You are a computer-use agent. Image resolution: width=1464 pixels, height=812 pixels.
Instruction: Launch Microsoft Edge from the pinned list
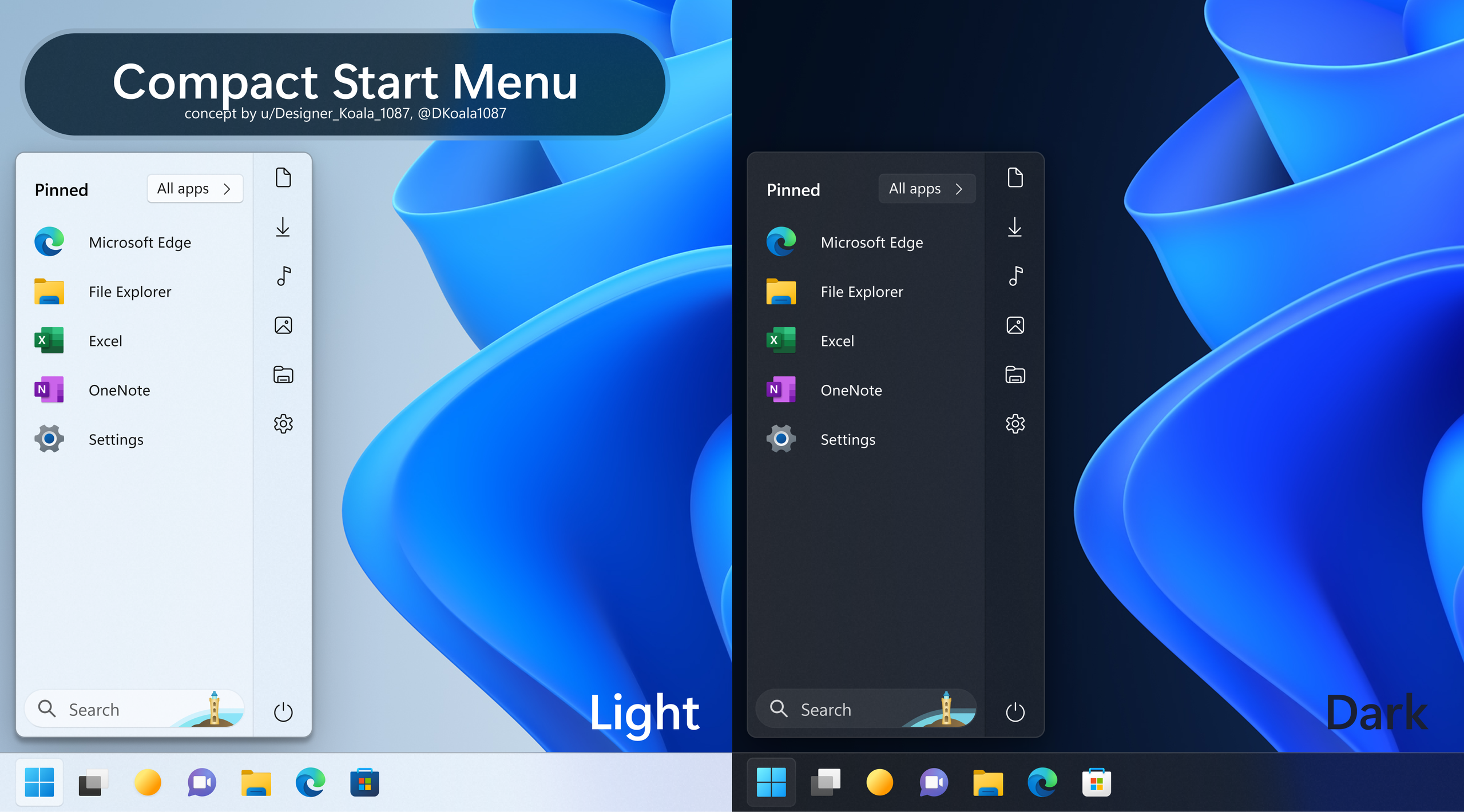(x=140, y=242)
